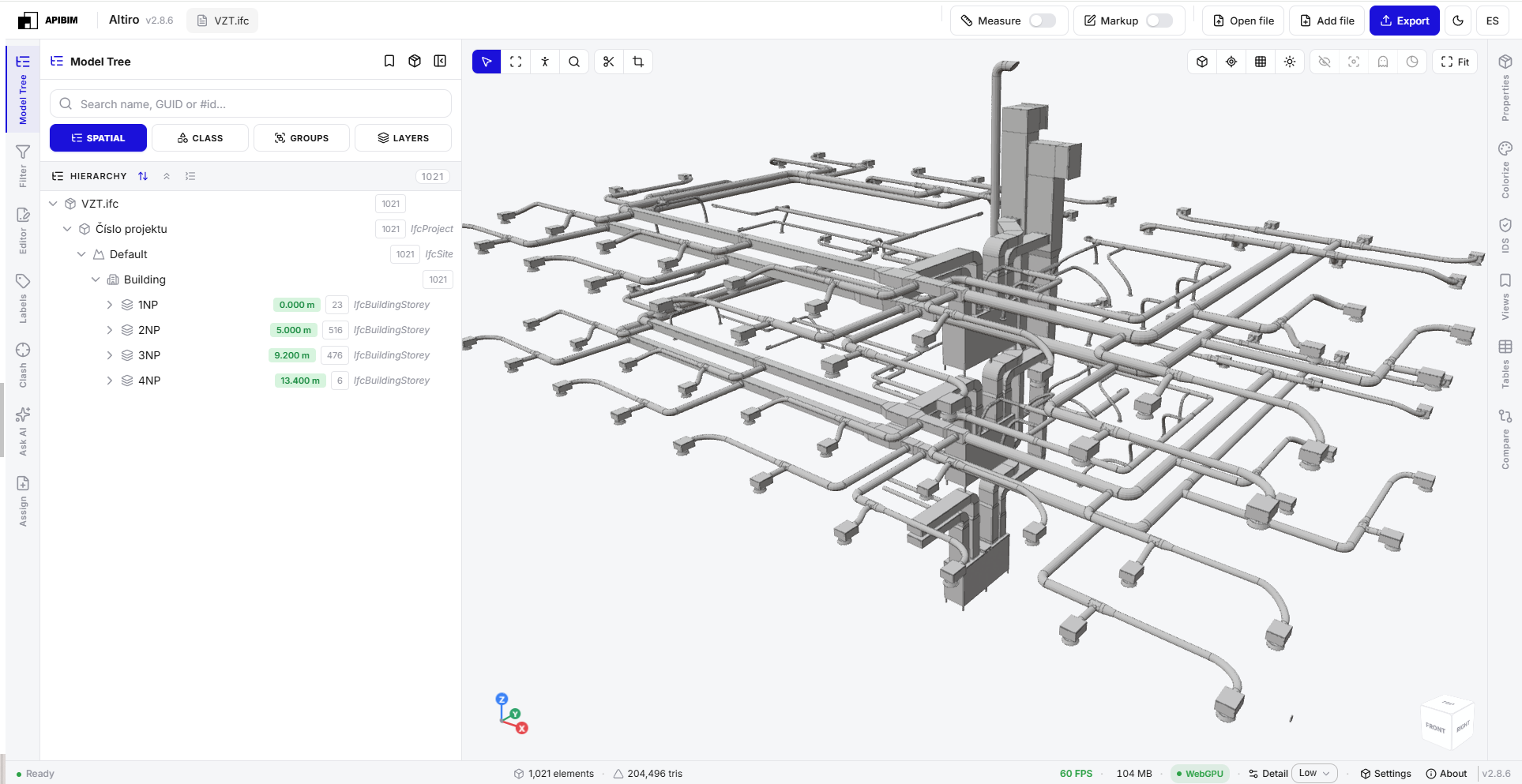Collapse the Building node
The width and height of the screenshot is (1522, 784).
96,279
